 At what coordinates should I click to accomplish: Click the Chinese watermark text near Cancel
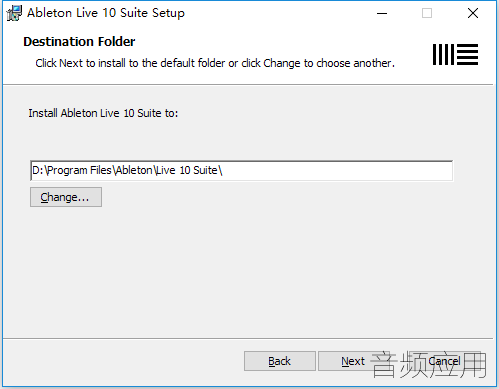[x=428, y=364]
